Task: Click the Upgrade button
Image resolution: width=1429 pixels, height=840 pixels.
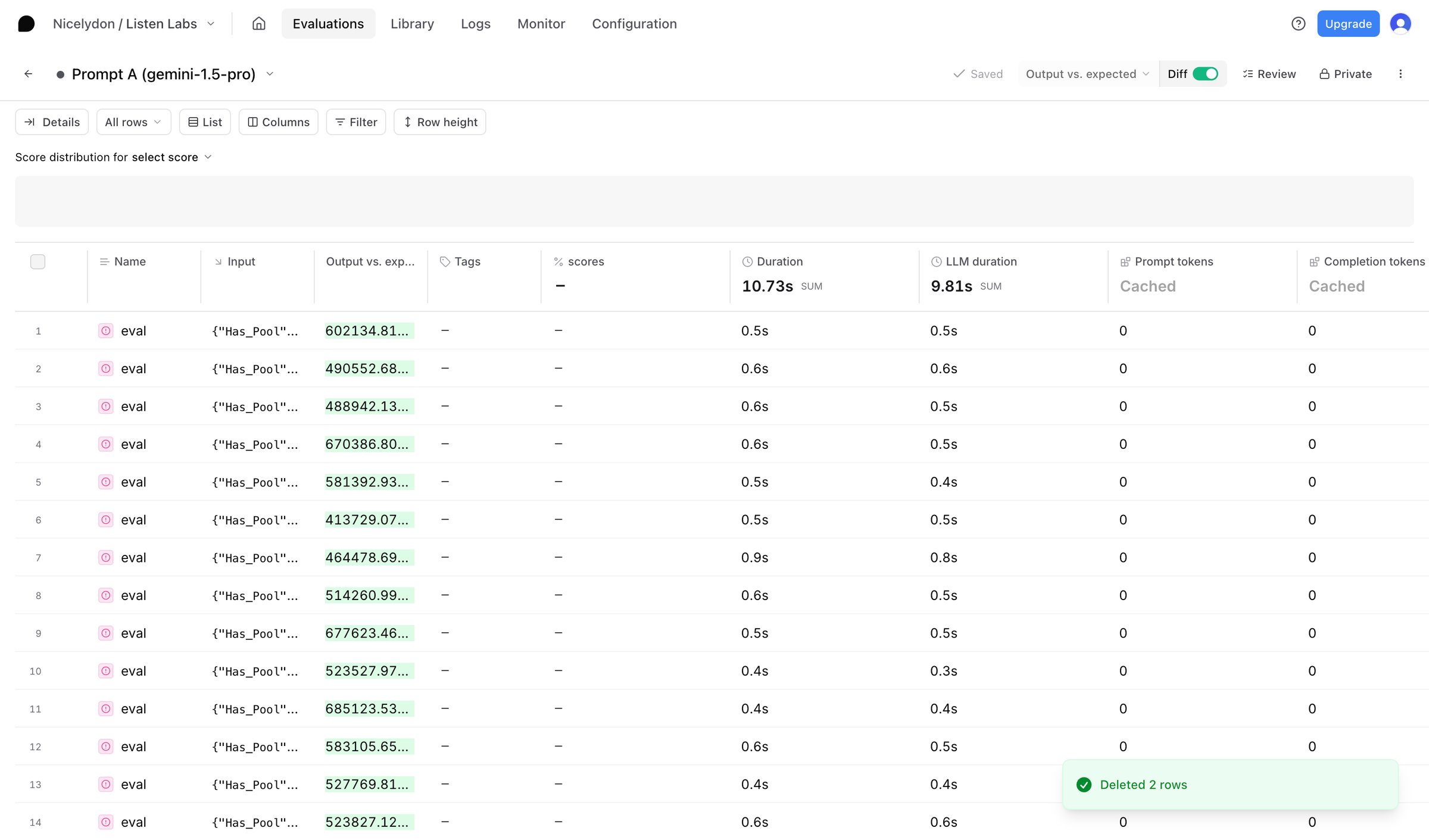Action: tap(1348, 24)
